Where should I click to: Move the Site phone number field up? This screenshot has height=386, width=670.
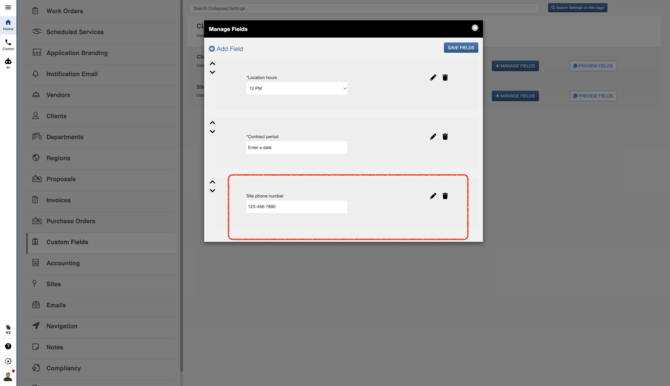point(212,182)
